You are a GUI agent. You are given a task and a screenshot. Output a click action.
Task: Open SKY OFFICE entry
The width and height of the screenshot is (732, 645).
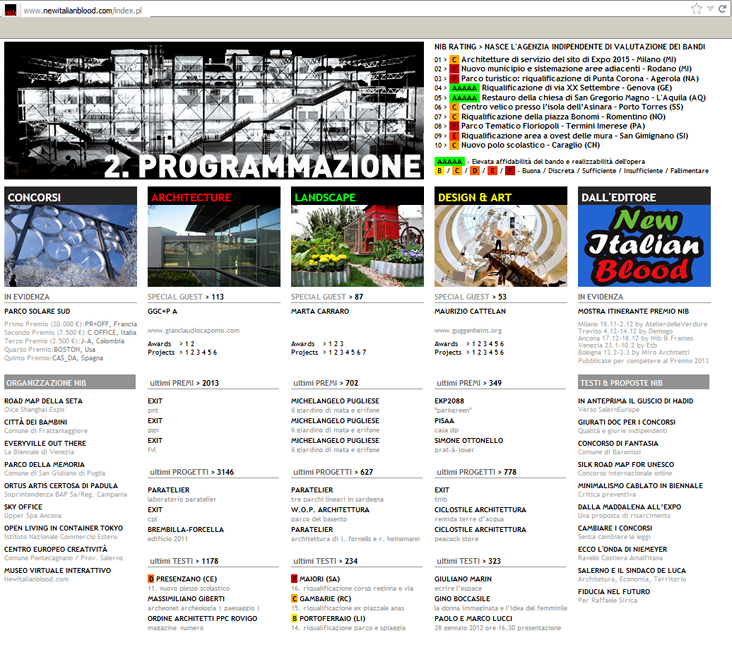click(x=23, y=507)
